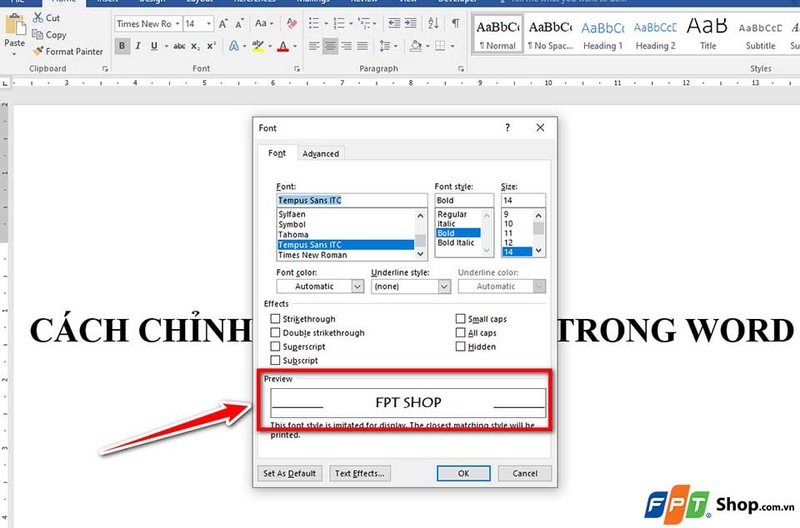Open Change Case (Aa) dropdown

click(264, 23)
